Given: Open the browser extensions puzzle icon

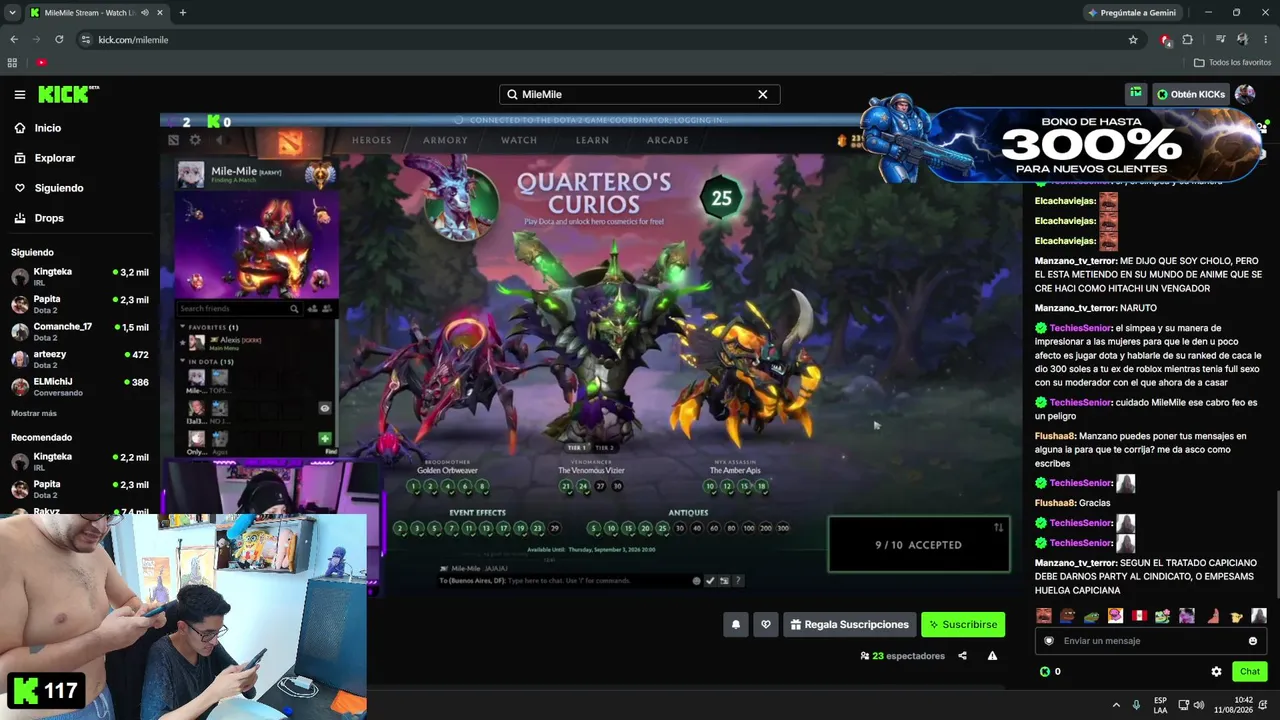Looking at the screenshot, I should (1188, 40).
